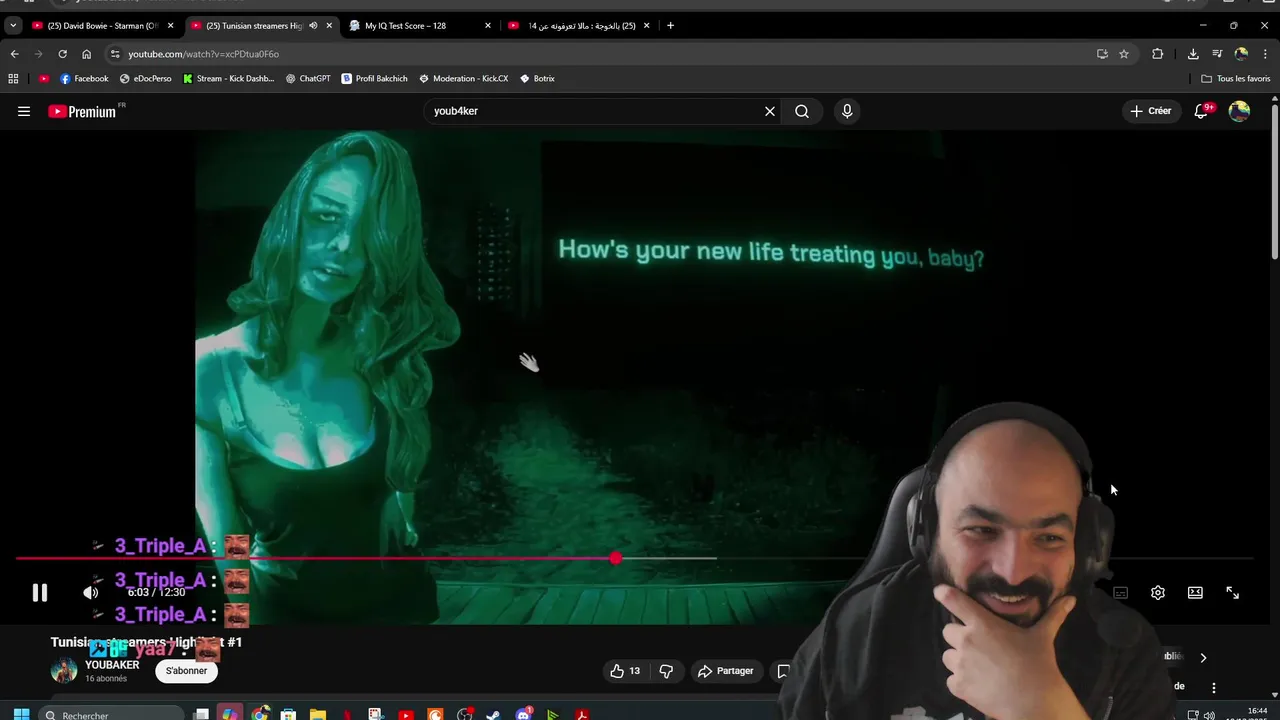The height and width of the screenshot is (720, 1280).
Task: Click the Créer button
Action: (1150, 111)
